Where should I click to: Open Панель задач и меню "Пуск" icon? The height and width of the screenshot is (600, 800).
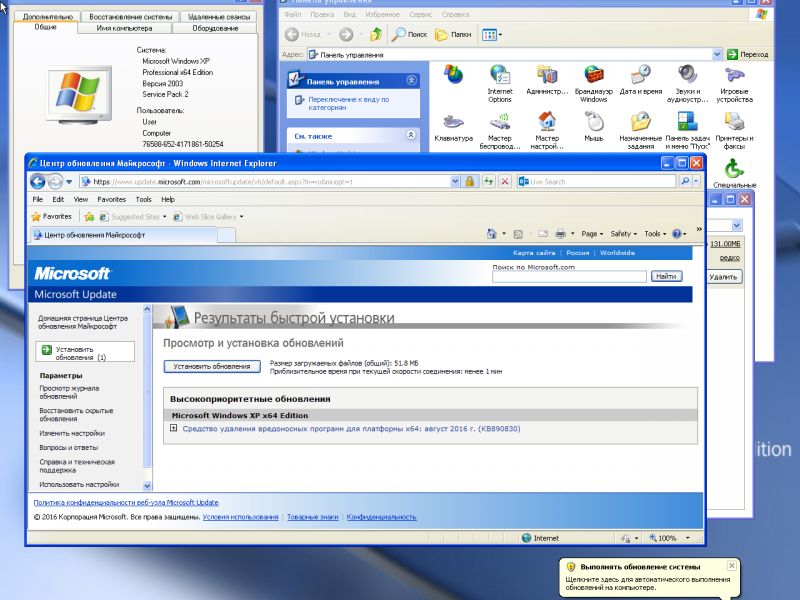[x=687, y=131]
